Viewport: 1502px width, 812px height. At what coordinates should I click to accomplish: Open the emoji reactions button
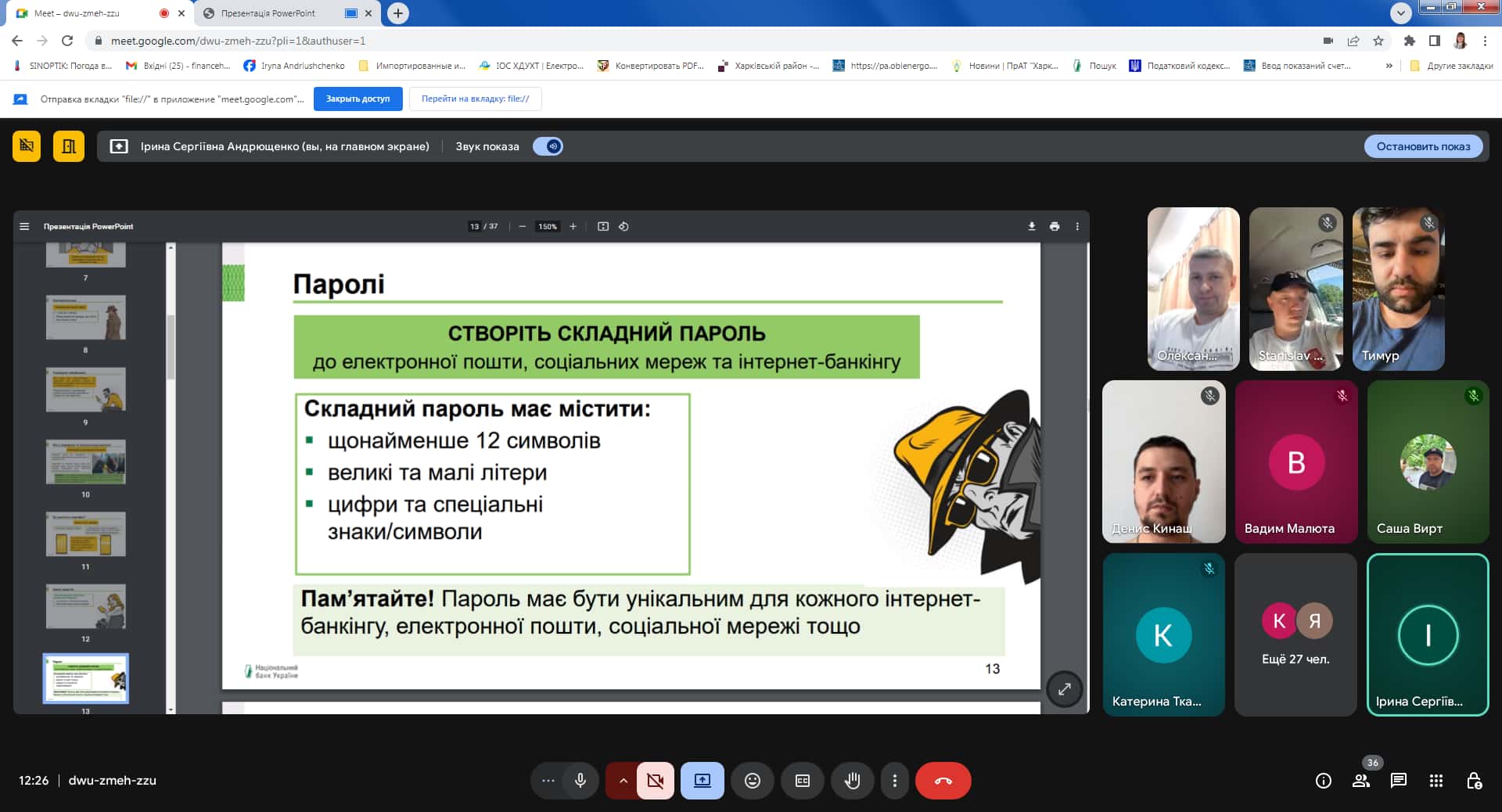(x=752, y=781)
